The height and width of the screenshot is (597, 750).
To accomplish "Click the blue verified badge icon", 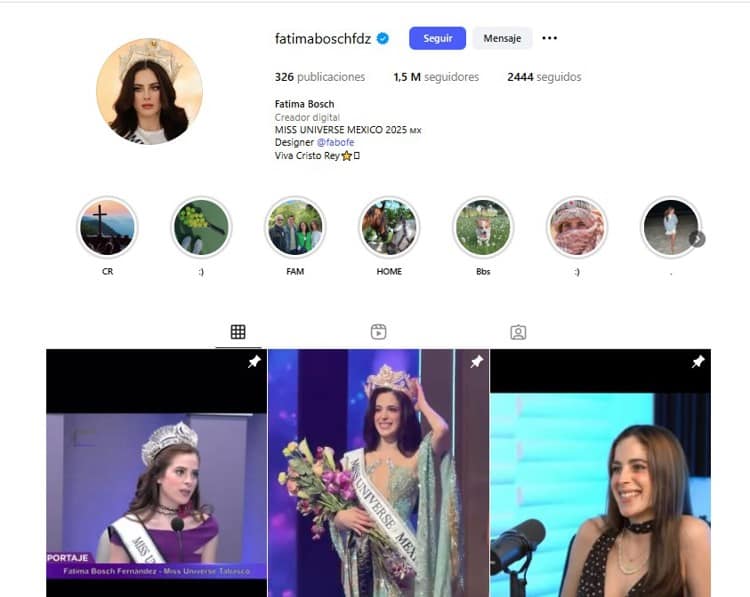I will 383,38.
